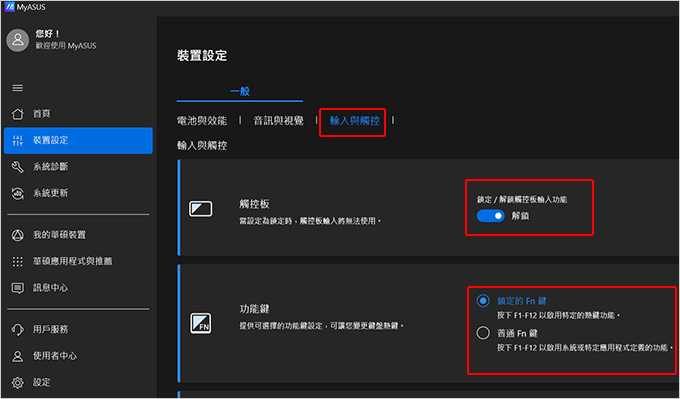
Task: Click the wrench icon beside 系統診斷
Action: 17,167
